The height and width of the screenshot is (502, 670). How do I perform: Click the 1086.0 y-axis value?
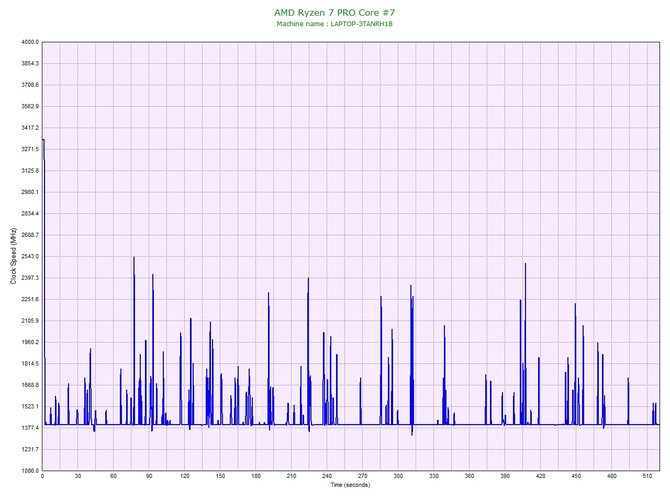pos(30,471)
